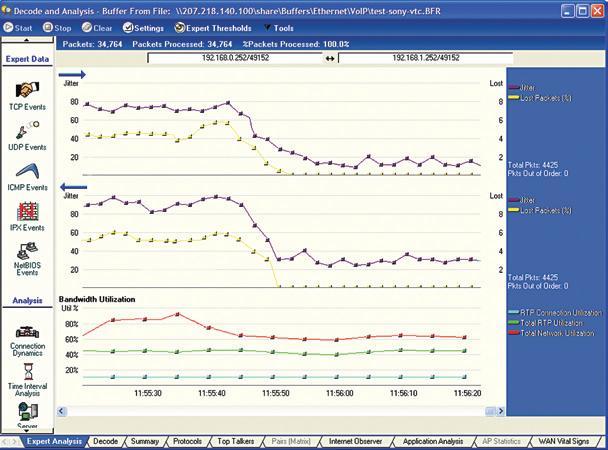
Task: Click Jitter legend swatch in second chart
Action: 514,200
